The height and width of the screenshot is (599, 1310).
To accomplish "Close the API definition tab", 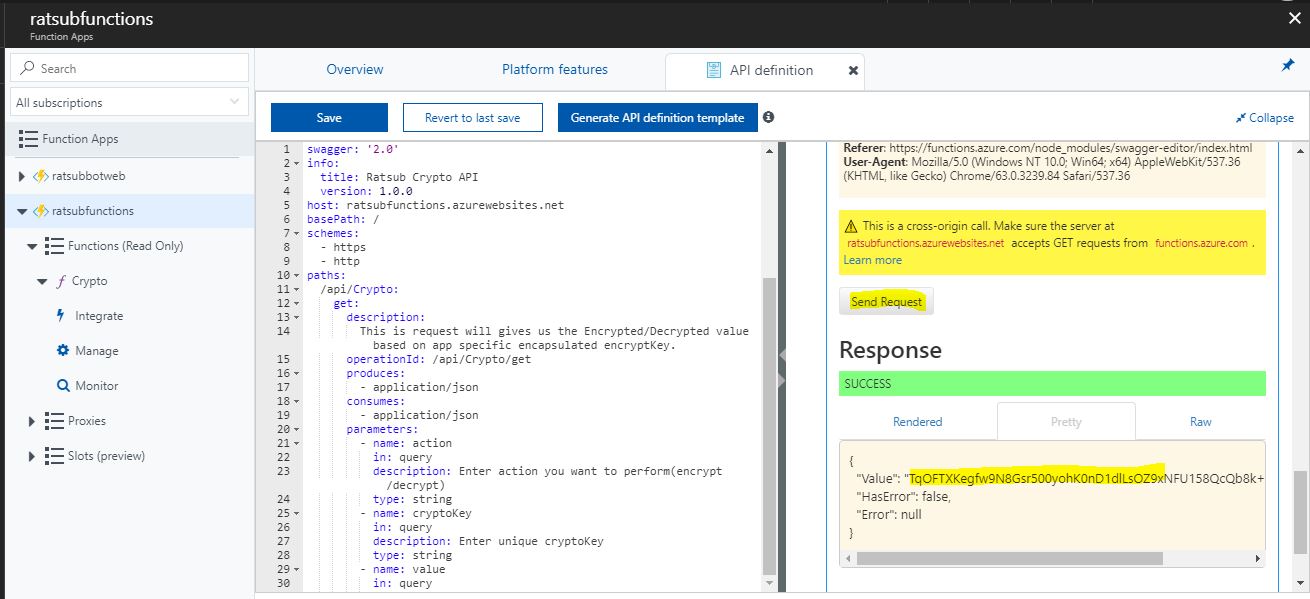I will coord(852,71).
